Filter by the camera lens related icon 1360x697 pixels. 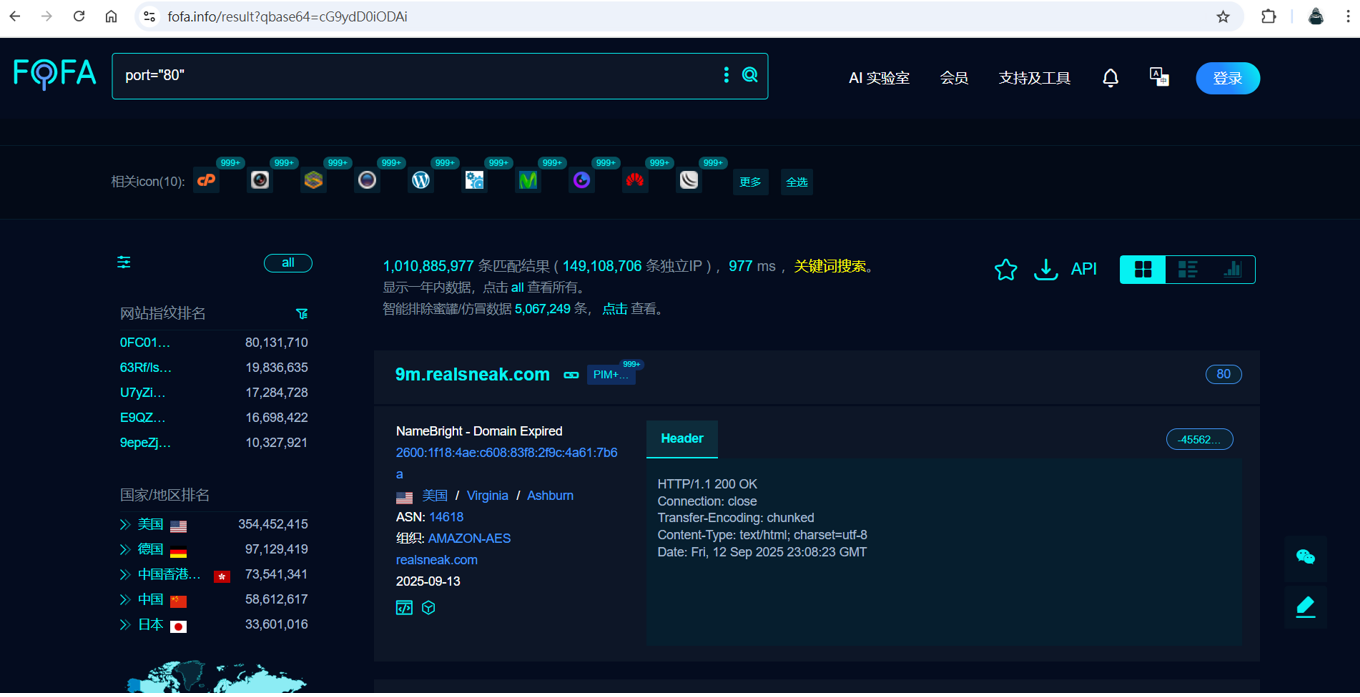pos(260,181)
